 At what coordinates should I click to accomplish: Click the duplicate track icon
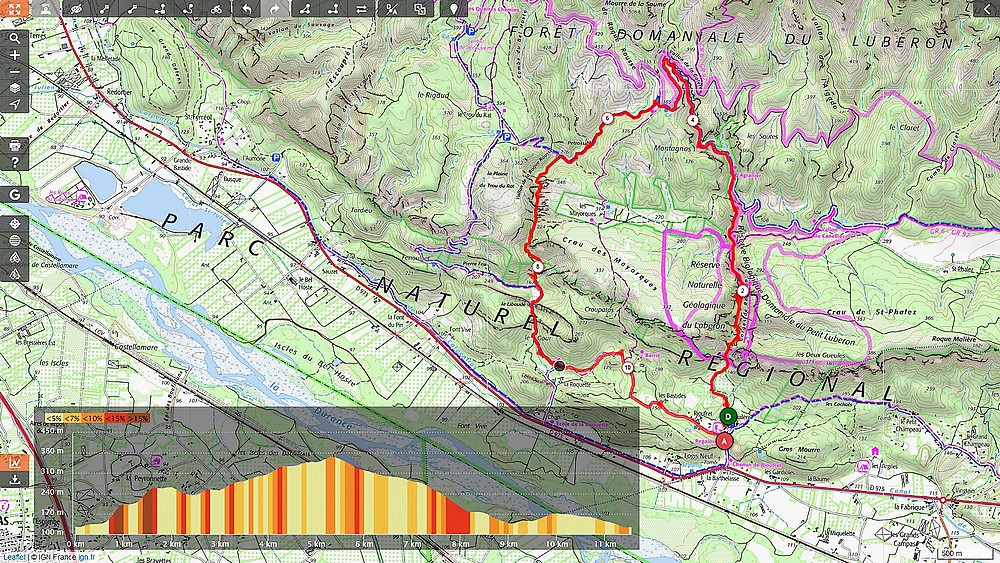click(x=420, y=8)
